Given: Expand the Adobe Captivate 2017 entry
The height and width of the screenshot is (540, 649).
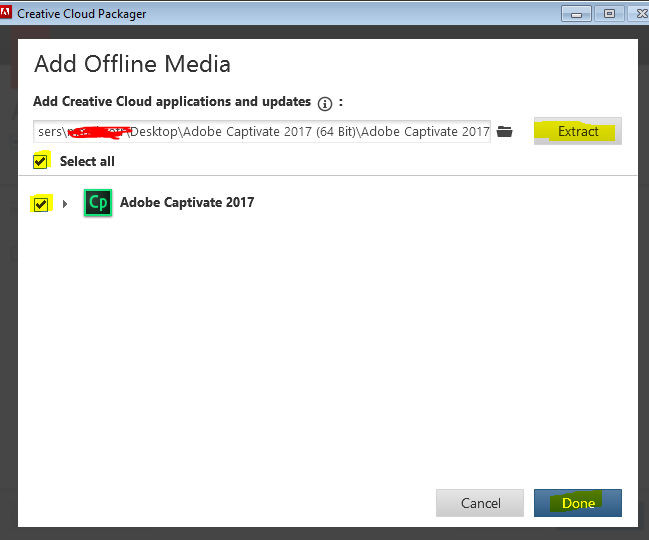Looking at the screenshot, I should (x=65, y=204).
